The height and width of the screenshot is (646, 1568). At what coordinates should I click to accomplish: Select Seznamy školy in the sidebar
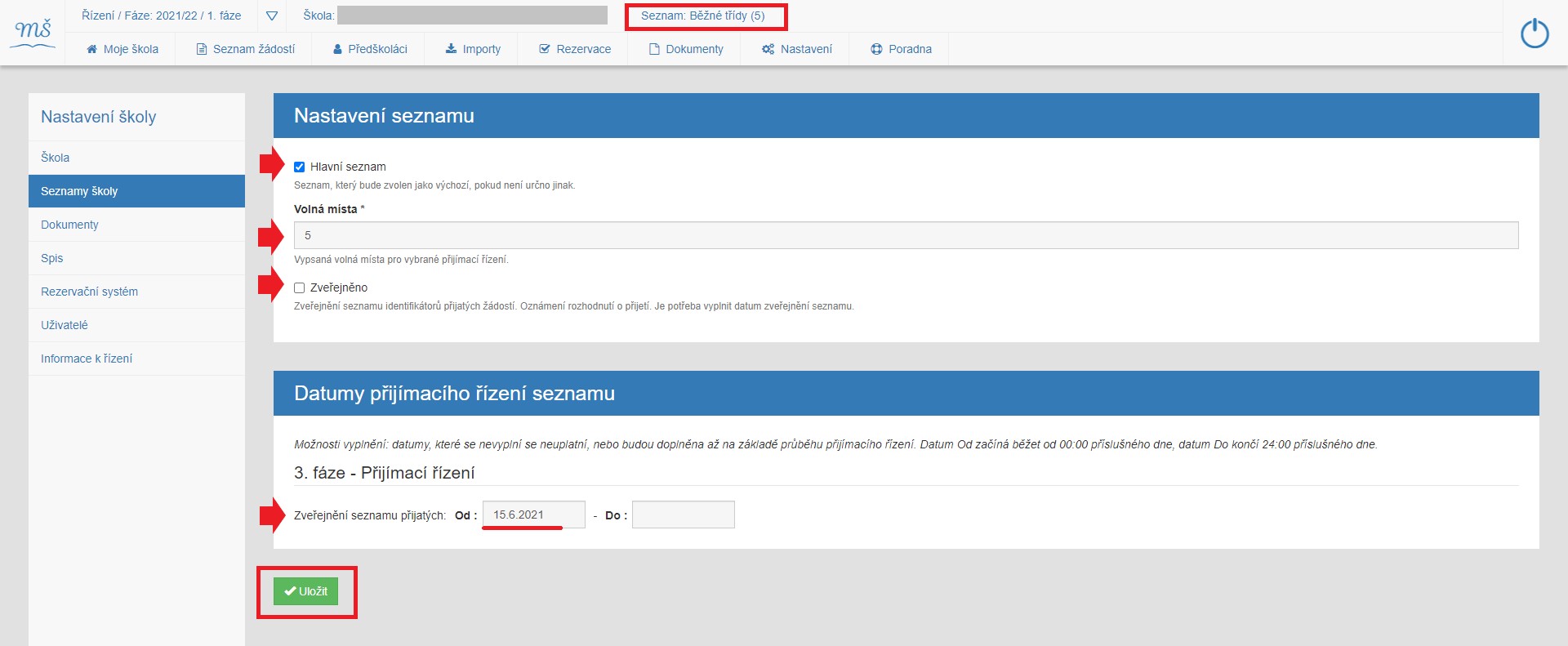[x=136, y=191]
